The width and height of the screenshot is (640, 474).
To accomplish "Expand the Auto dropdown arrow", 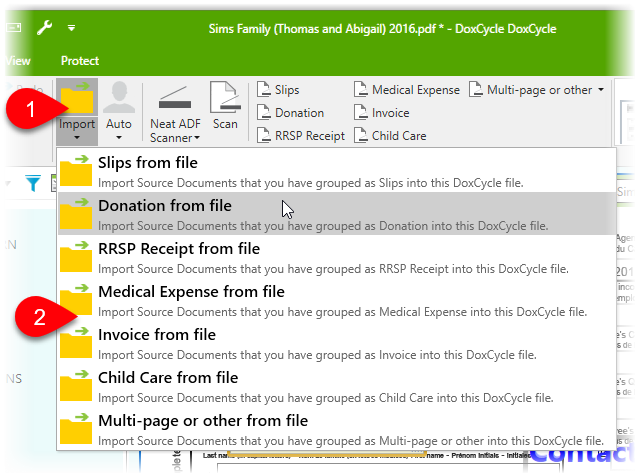I will 119,138.
